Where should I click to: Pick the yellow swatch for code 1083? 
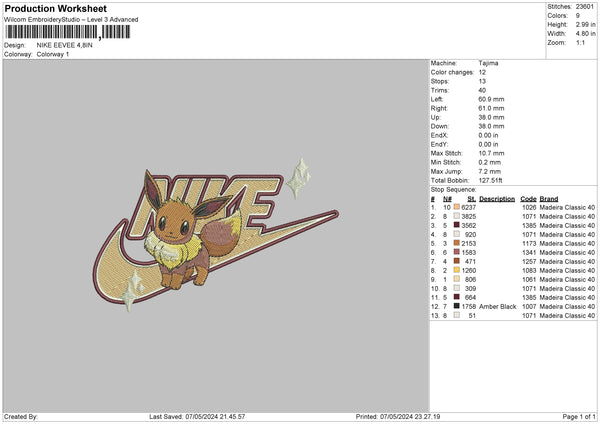coord(457,270)
